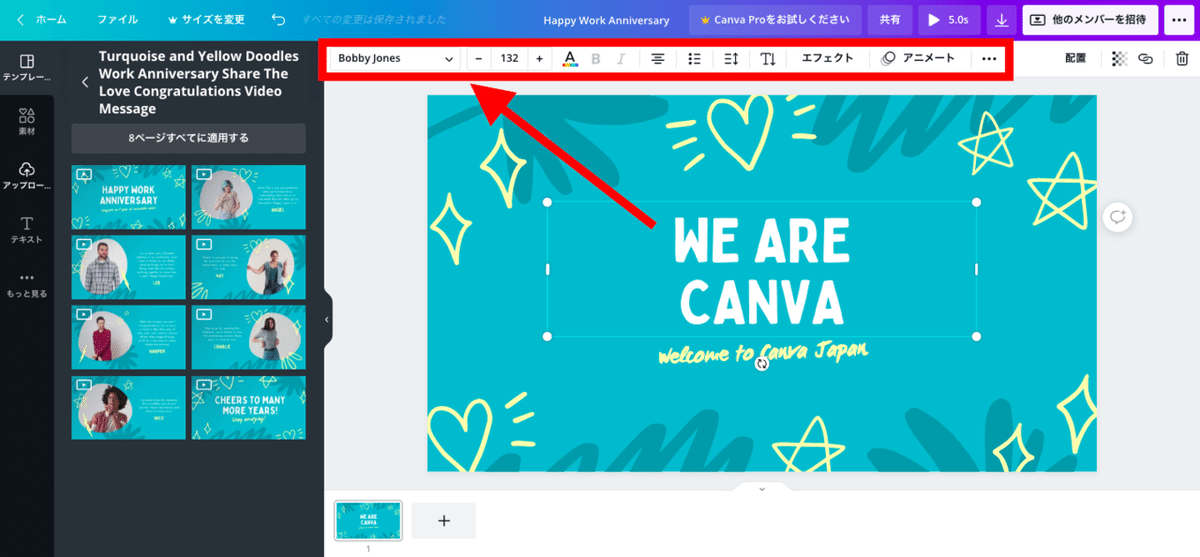1200x557 pixels.
Task: Select Cheers To Many More Years thumbnail
Action: (248, 407)
